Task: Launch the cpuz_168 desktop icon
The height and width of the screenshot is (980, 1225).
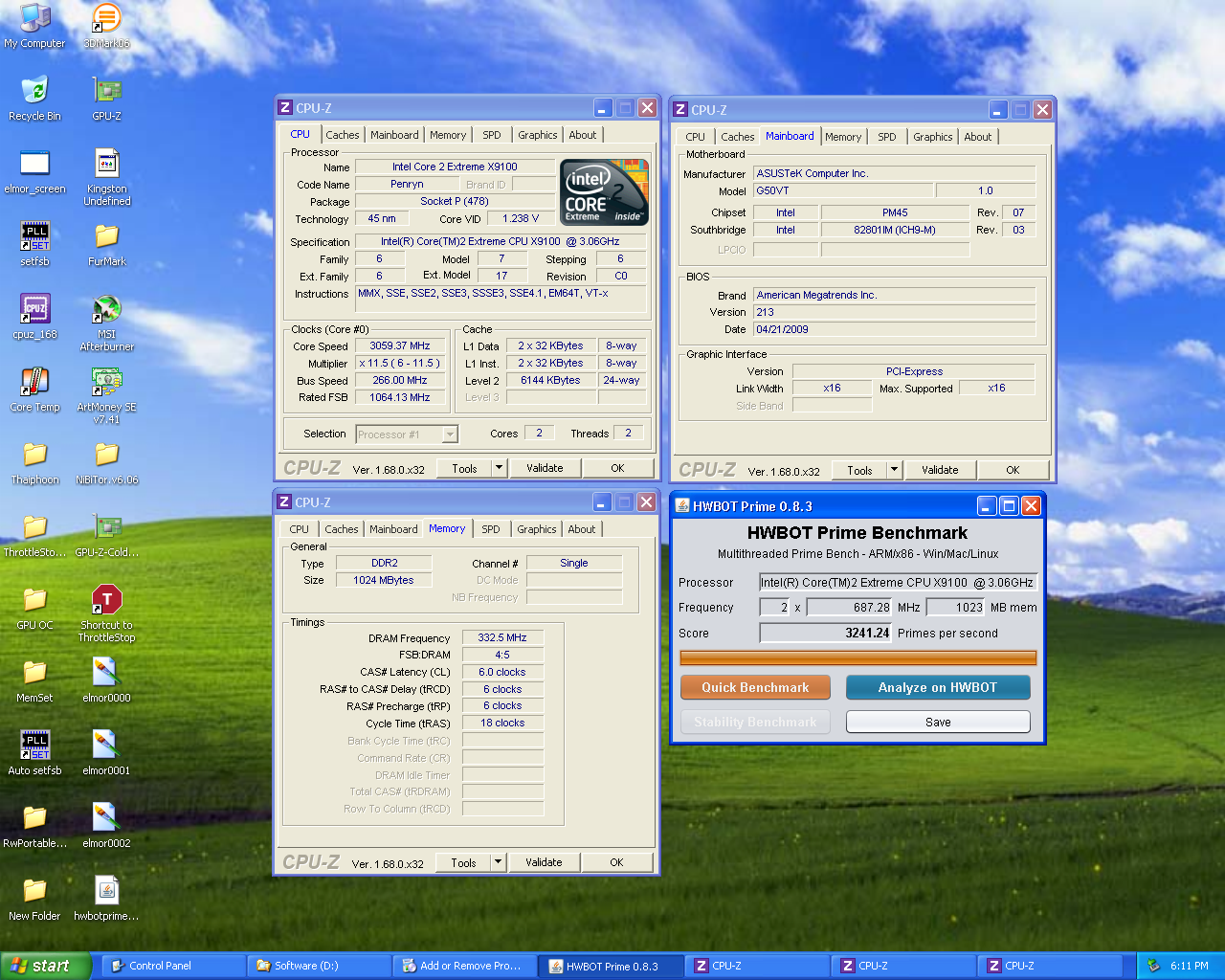Action: click(34, 317)
